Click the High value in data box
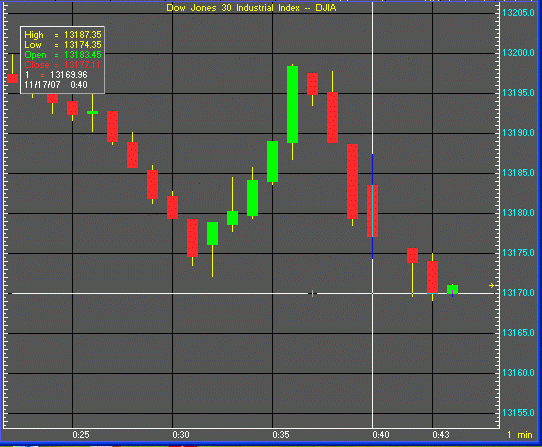The height and width of the screenshot is (447, 542). click(x=83, y=35)
